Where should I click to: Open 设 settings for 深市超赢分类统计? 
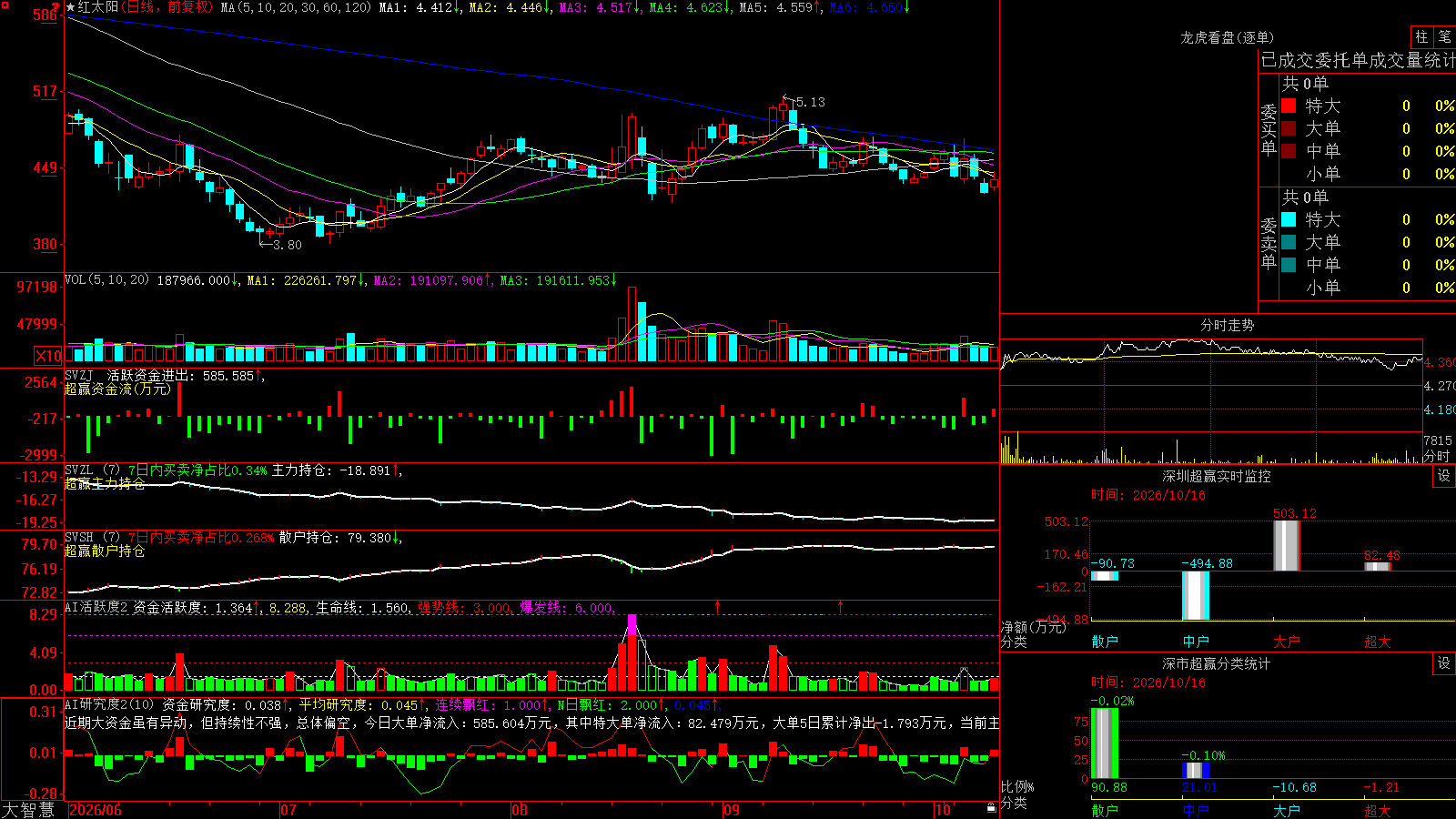tap(1444, 663)
